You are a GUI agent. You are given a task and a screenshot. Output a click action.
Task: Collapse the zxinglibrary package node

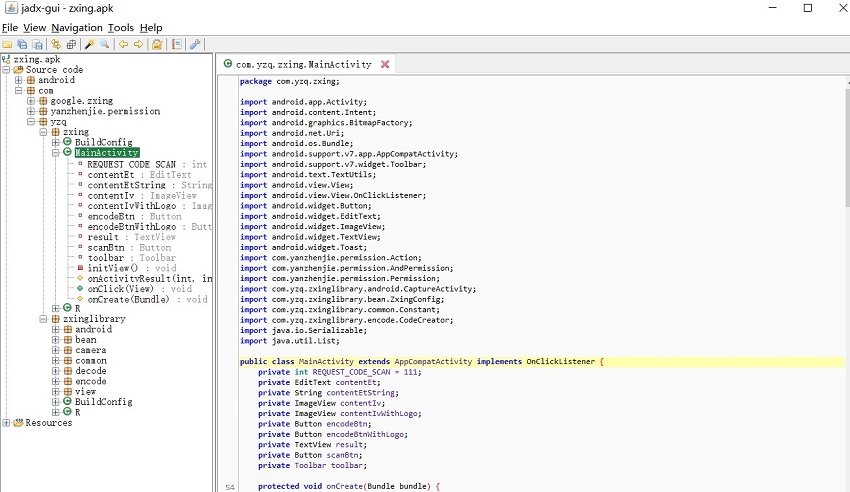click(x=43, y=319)
